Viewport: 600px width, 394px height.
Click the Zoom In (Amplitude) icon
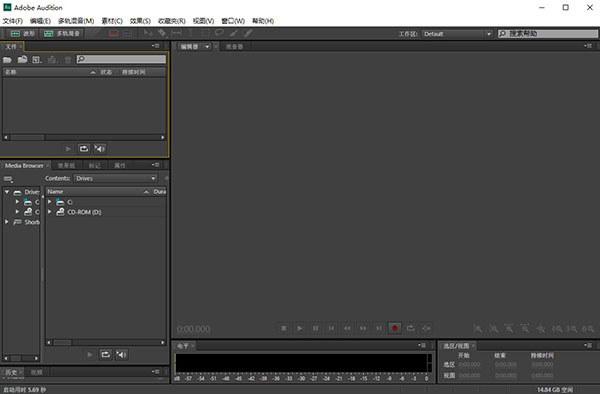pos(478,329)
